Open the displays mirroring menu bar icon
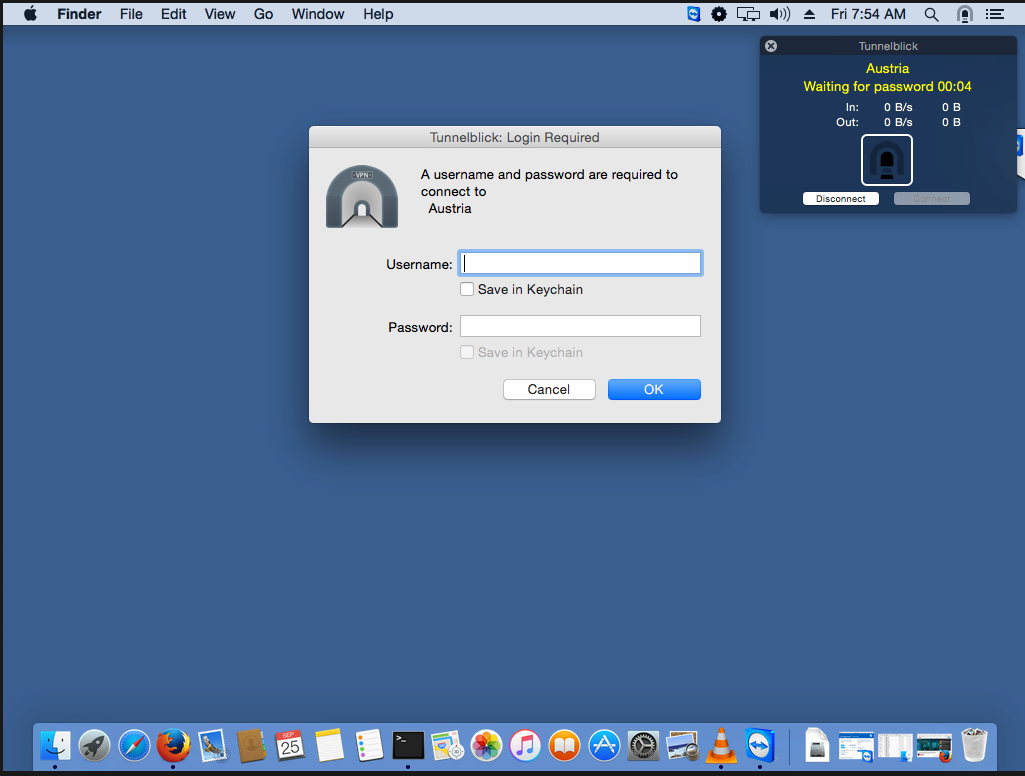This screenshot has width=1025, height=776. click(x=748, y=14)
